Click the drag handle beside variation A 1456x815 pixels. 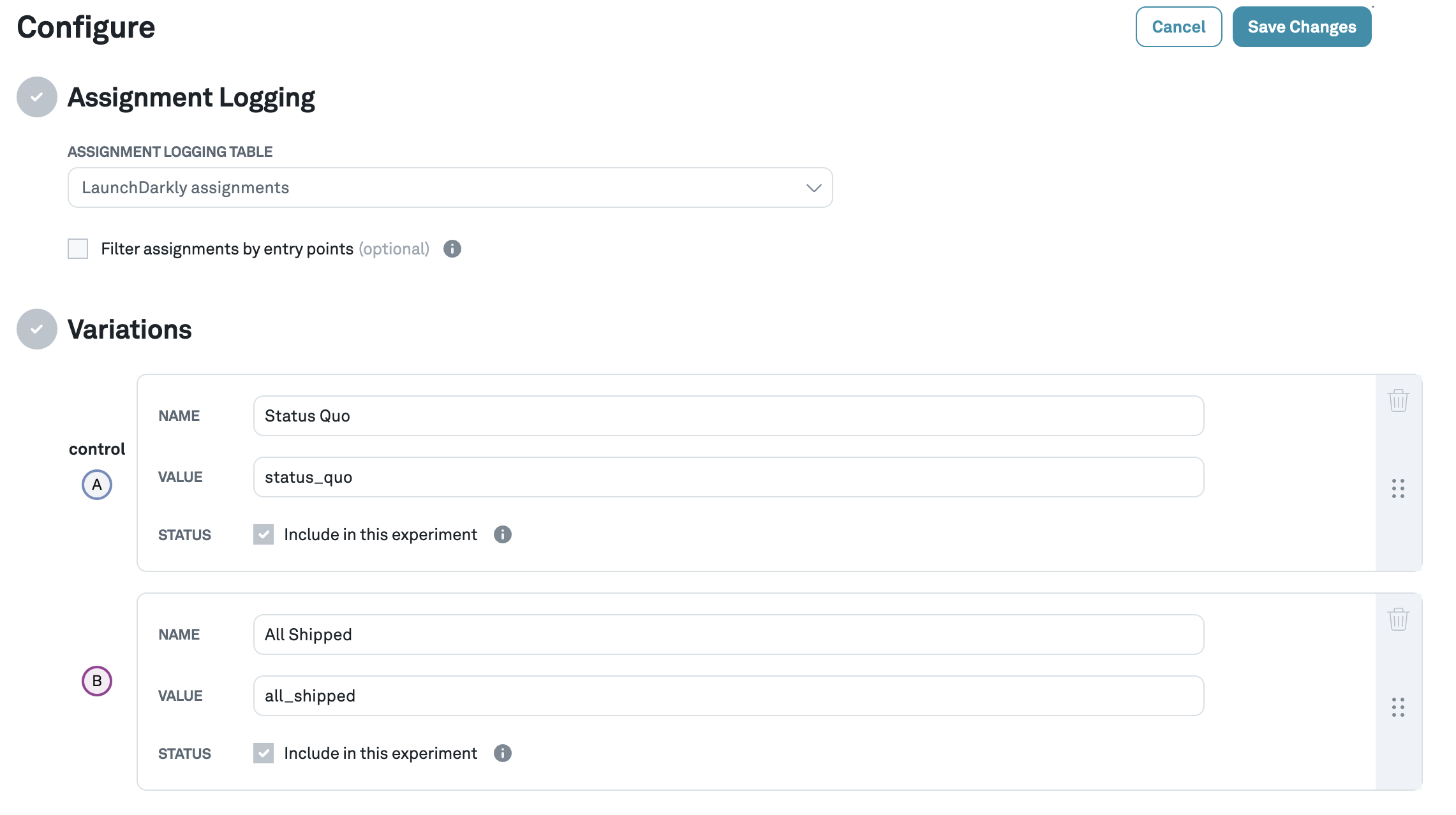pos(1399,488)
